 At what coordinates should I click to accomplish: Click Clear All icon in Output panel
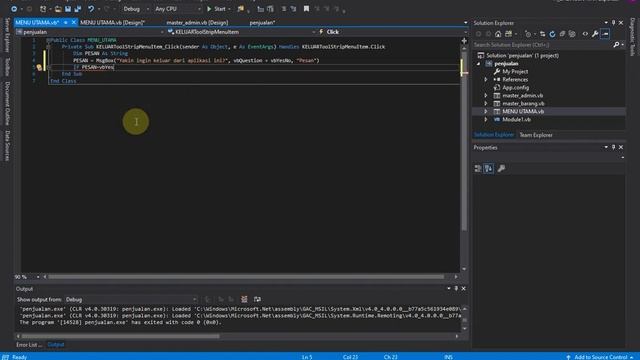(x=244, y=300)
